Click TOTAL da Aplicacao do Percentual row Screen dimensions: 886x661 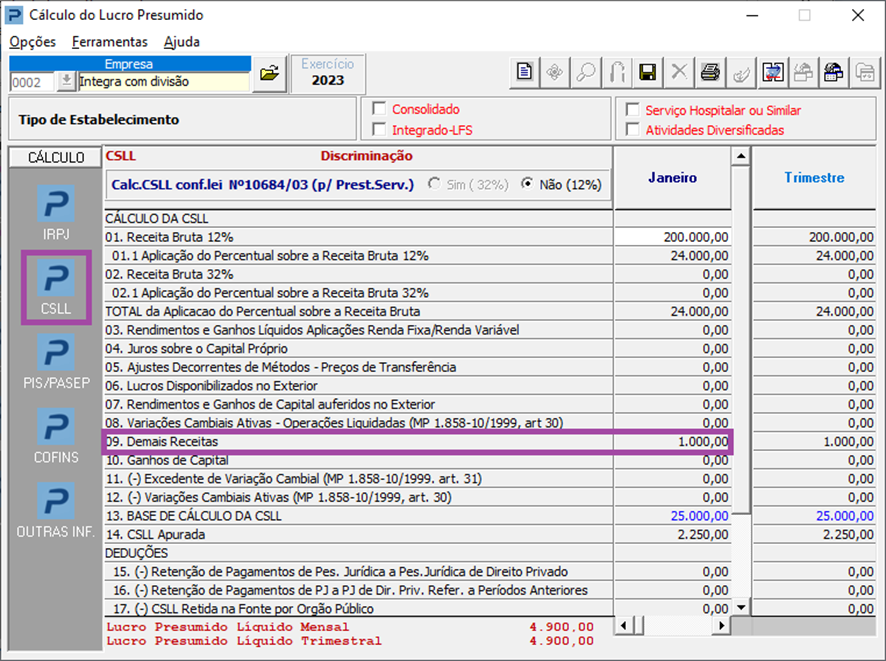pos(358,311)
